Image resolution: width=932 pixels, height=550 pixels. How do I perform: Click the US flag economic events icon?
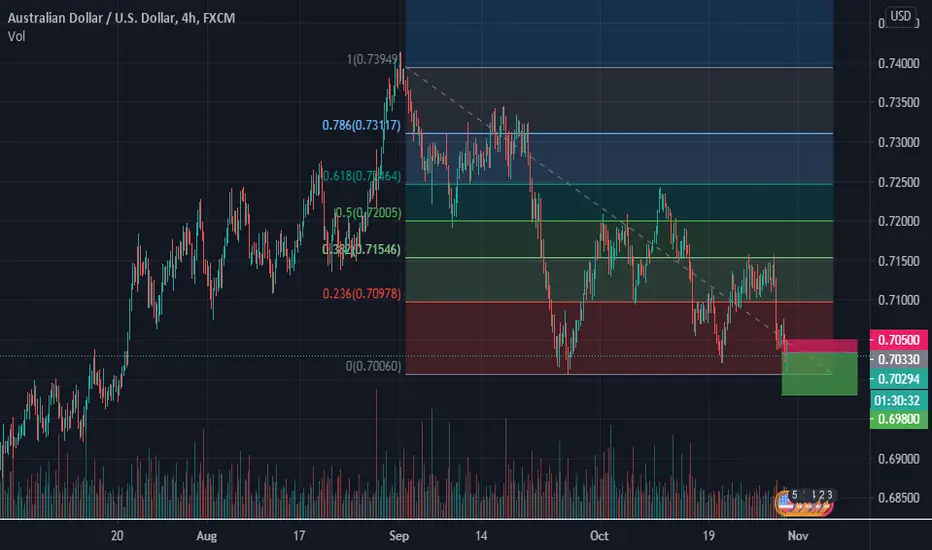coord(786,502)
